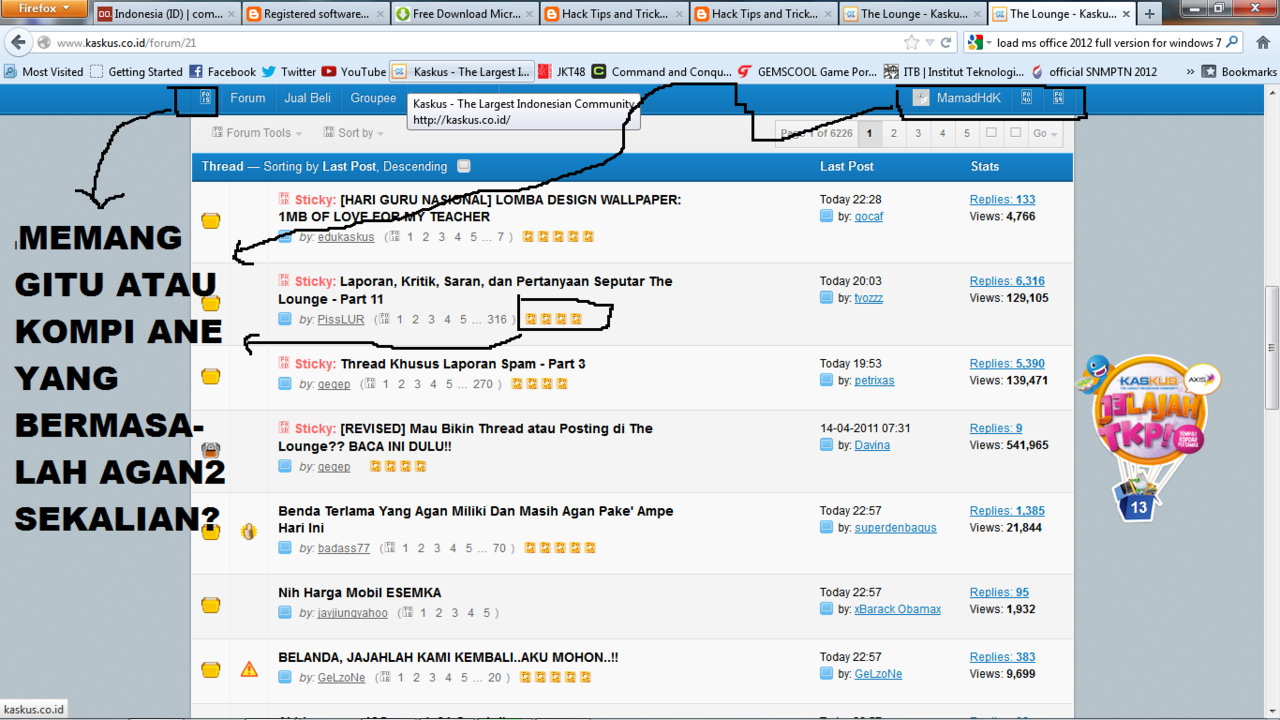
Task: Open the official SNMPTN 2012 bookmark
Action: (x=1094, y=72)
